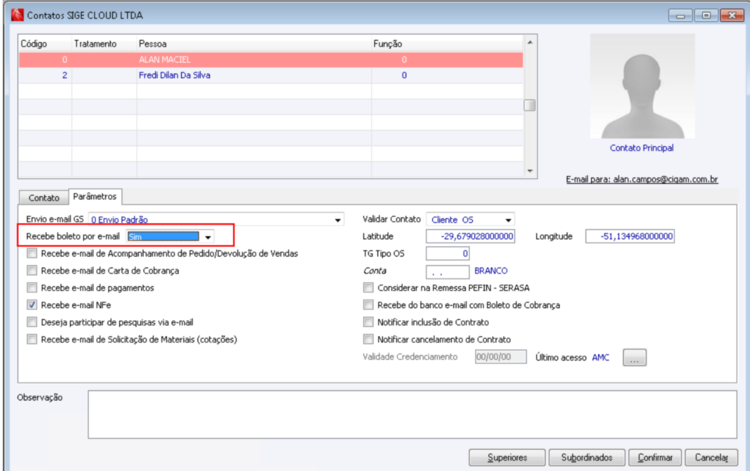Click the contacts list scrollbar thumb

pyautogui.click(x=529, y=105)
